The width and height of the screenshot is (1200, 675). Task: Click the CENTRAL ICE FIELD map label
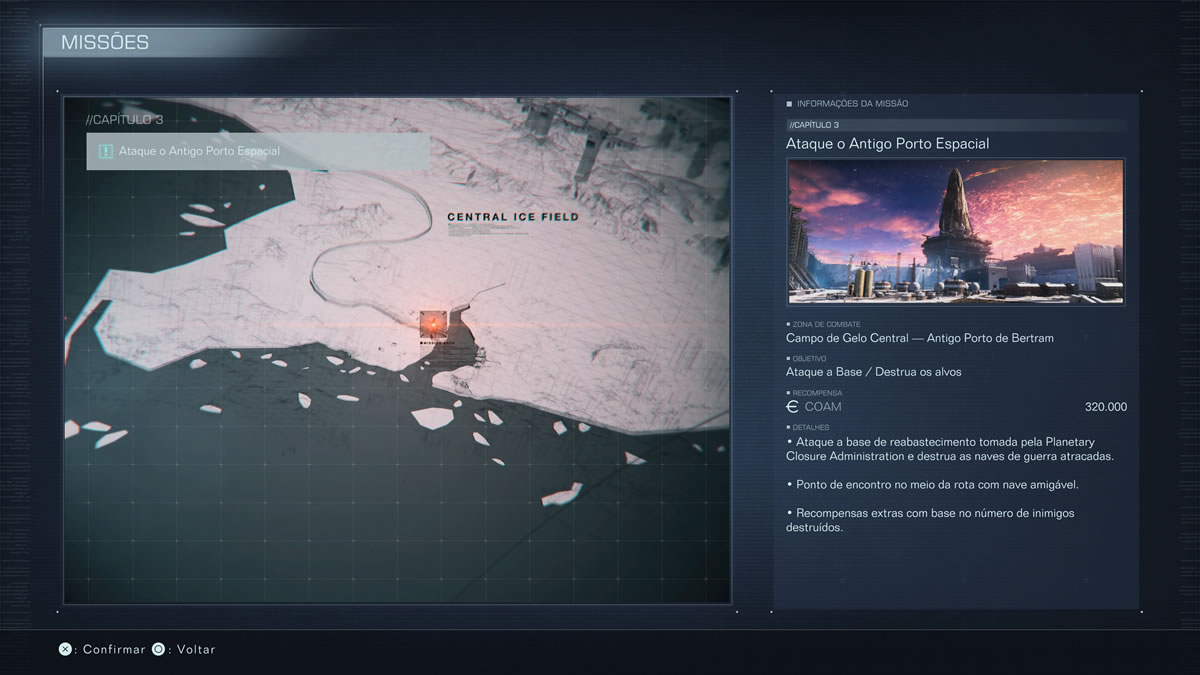click(x=513, y=217)
